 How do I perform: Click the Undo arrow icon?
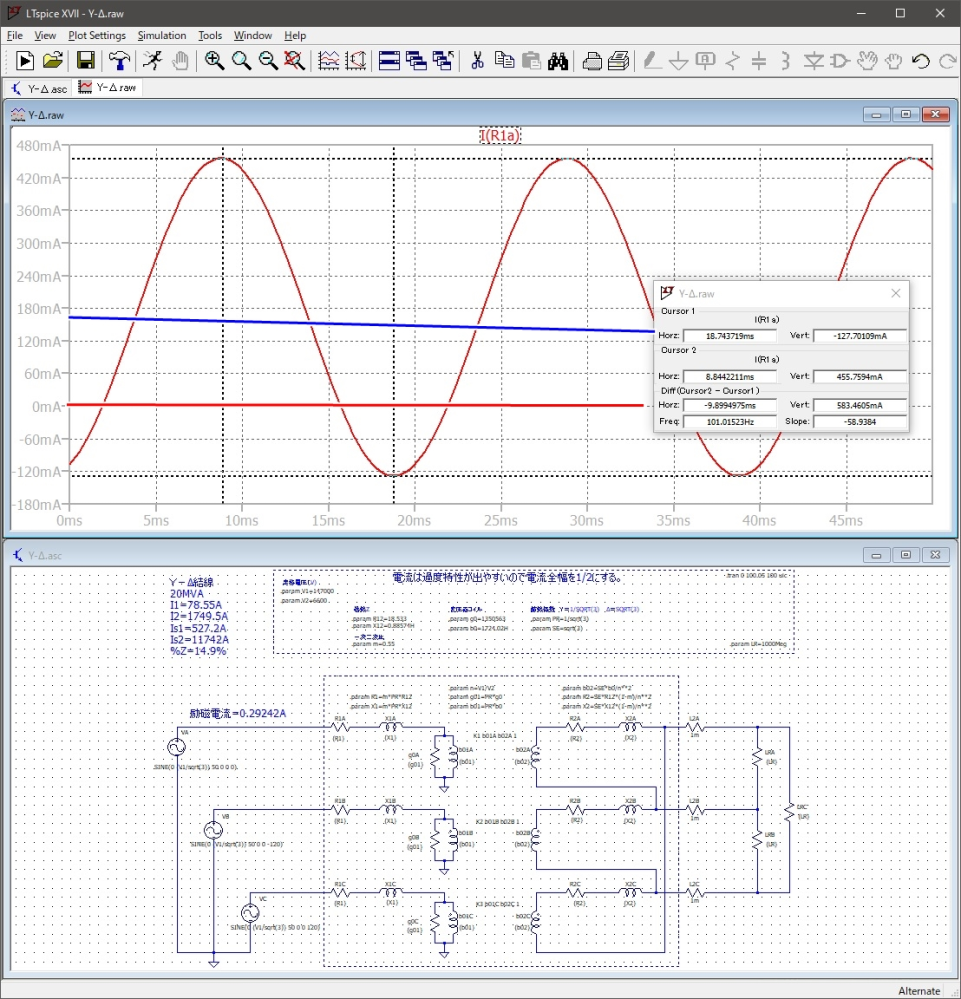pos(921,61)
